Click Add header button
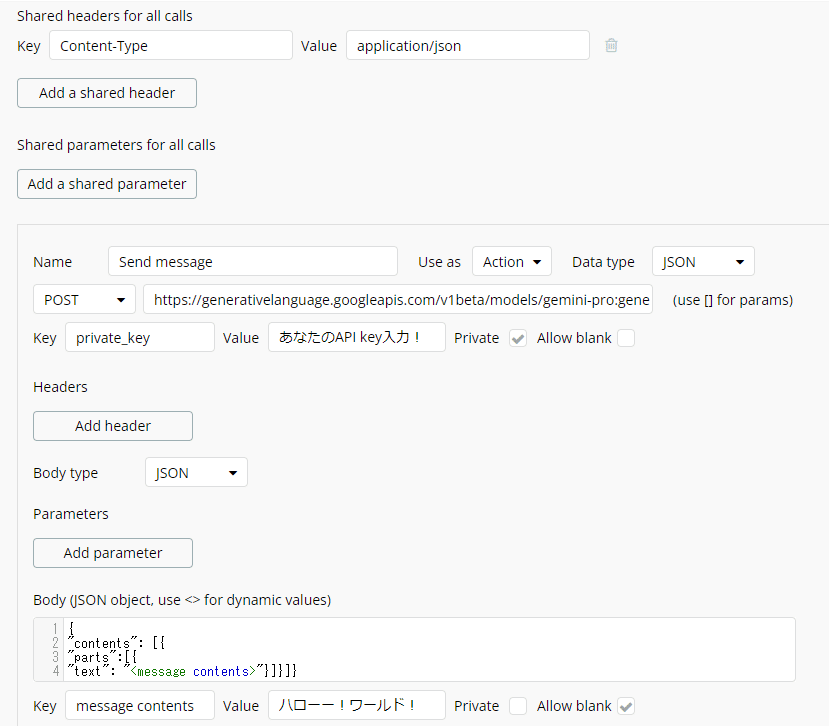This screenshot has height=726, width=829. point(113,426)
